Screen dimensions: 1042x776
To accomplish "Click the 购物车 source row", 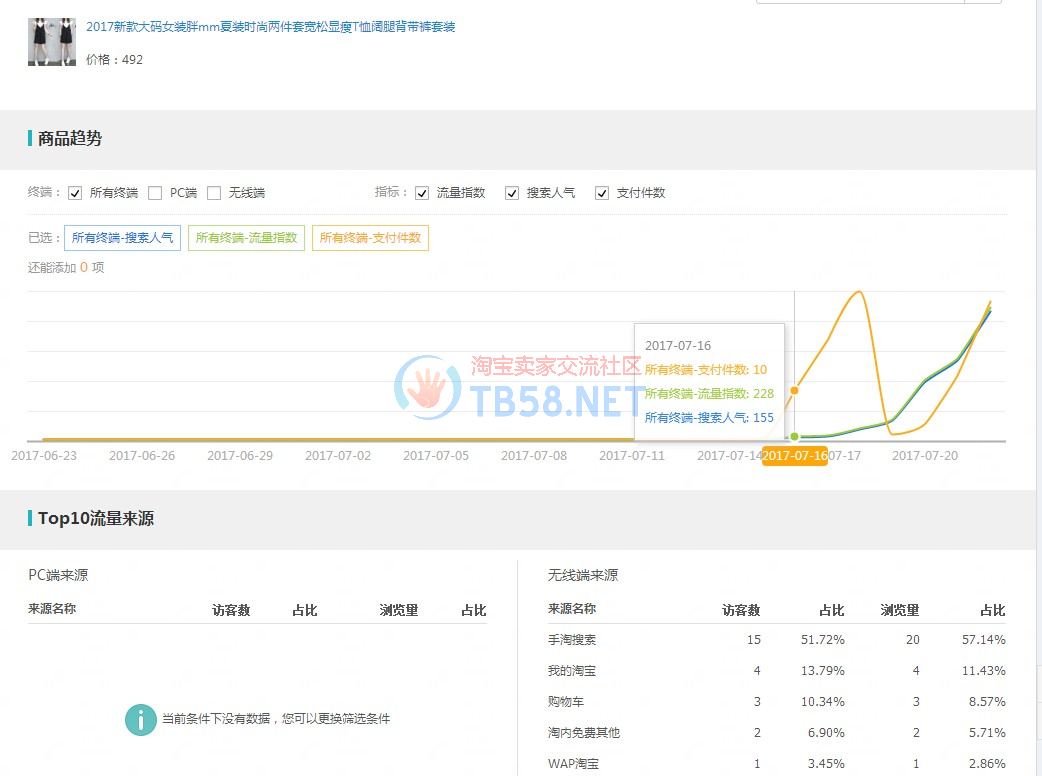I will click(565, 702).
